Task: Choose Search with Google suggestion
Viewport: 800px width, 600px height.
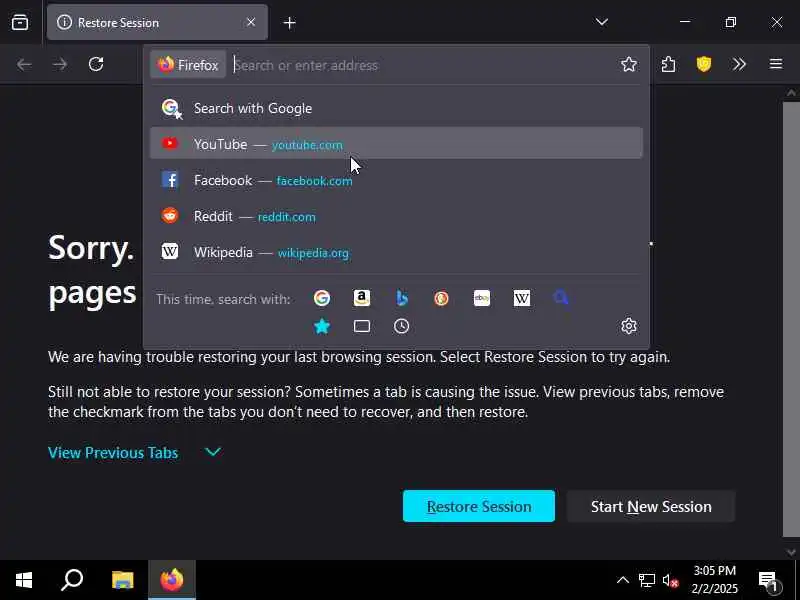Action: tap(396, 108)
